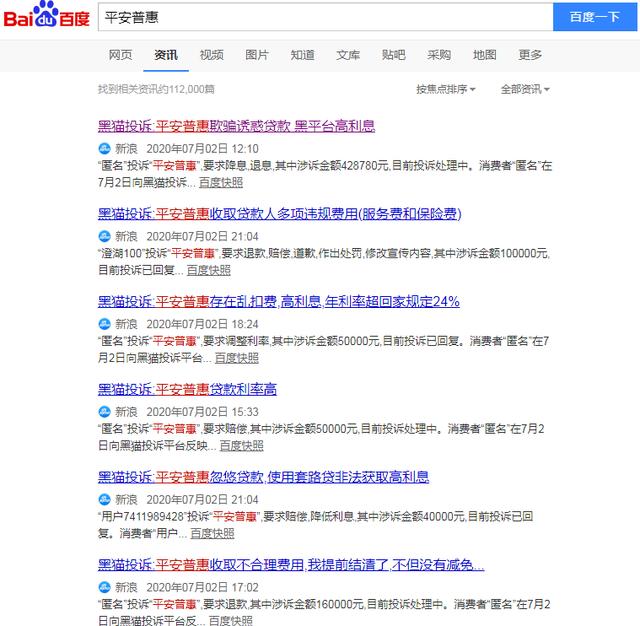Open result 收取贷款人多项违规费用(服务费和保险费)
Screen dimensions: 640x626
280,213
